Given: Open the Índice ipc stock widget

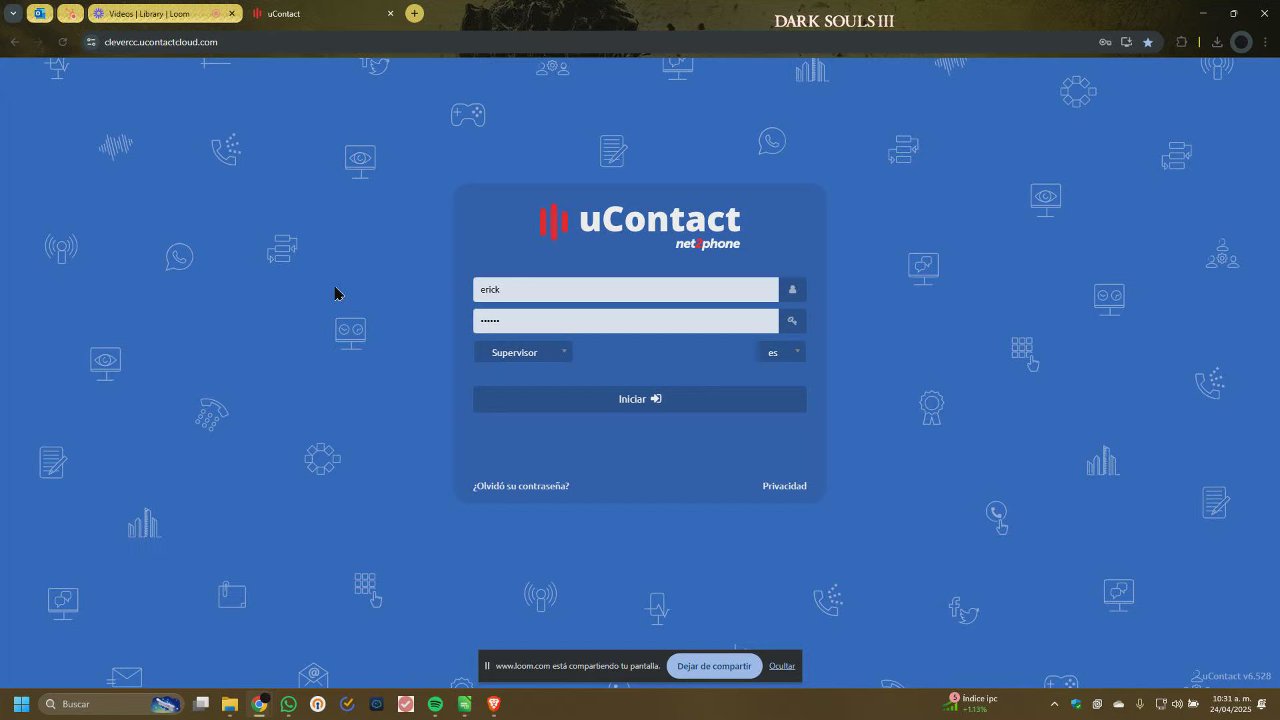Looking at the screenshot, I should [x=971, y=704].
